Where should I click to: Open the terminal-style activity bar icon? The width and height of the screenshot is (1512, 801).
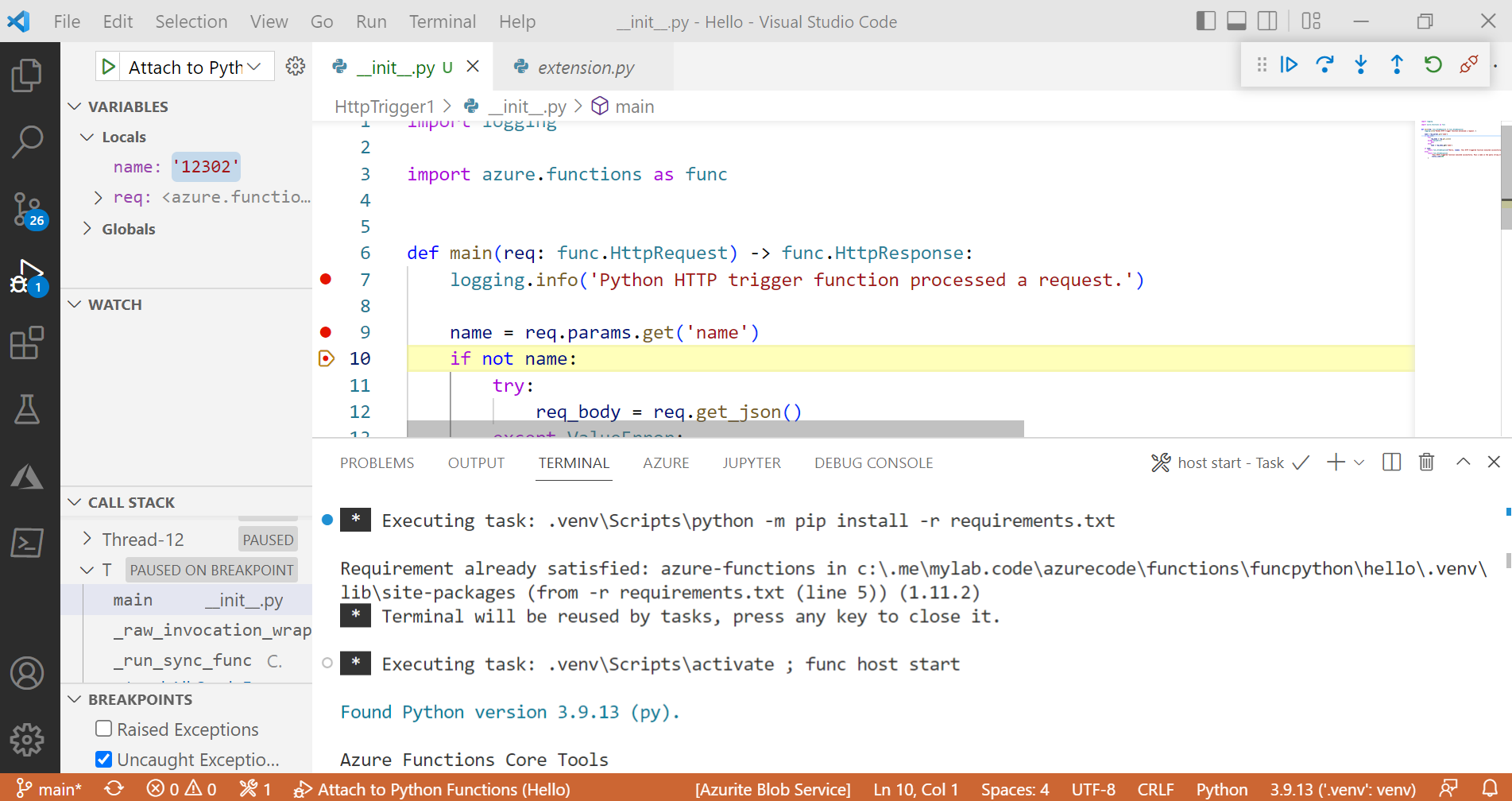coord(27,543)
